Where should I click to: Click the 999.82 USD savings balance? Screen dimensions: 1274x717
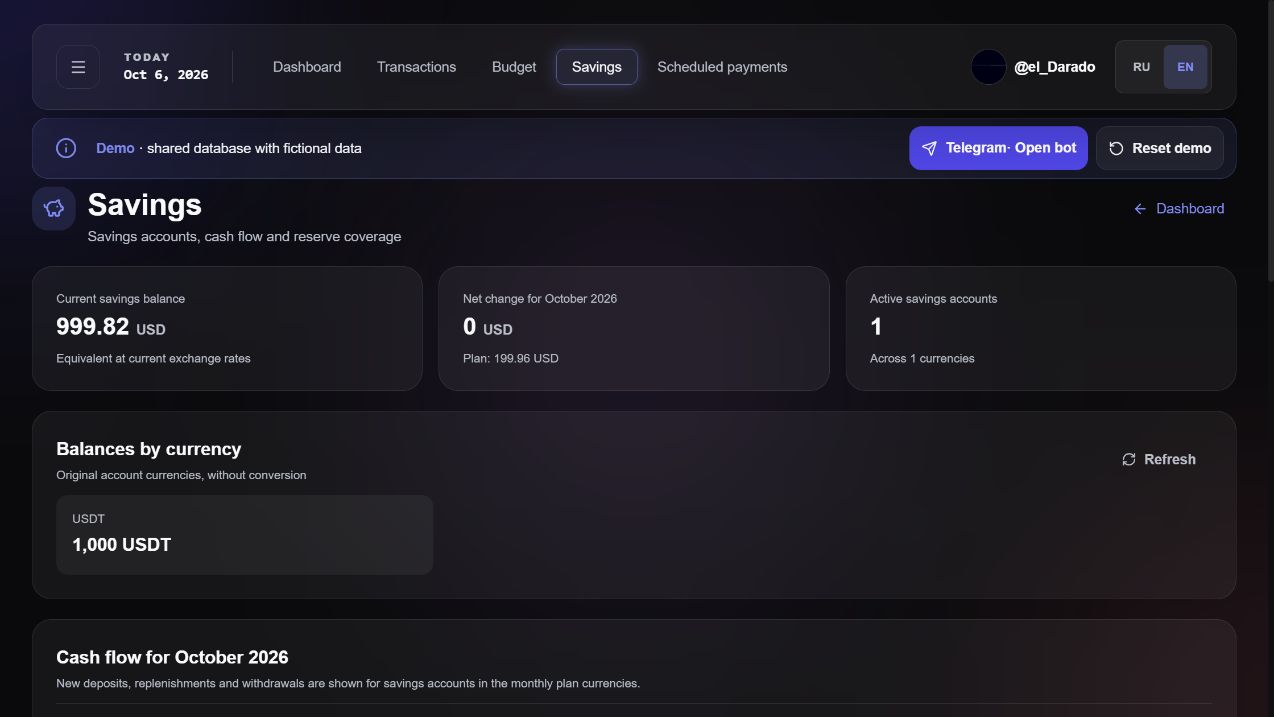tap(111, 327)
